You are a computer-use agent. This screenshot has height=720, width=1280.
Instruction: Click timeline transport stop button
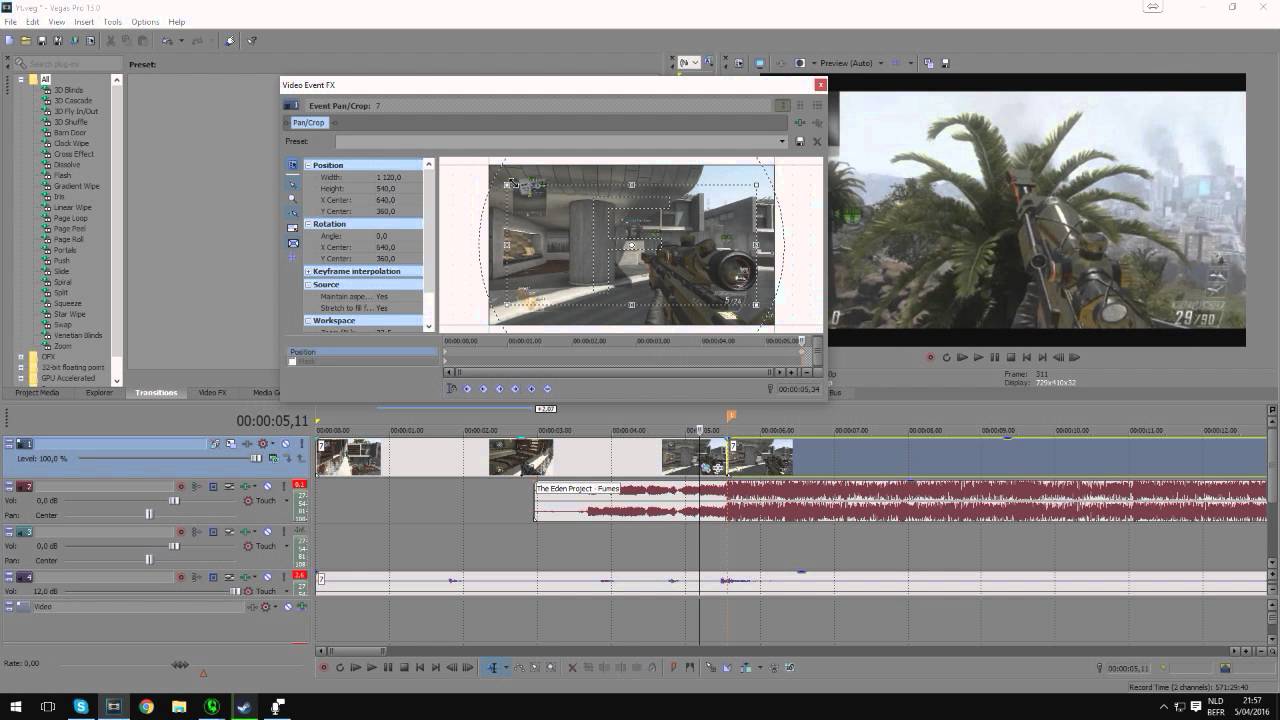(x=404, y=667)
